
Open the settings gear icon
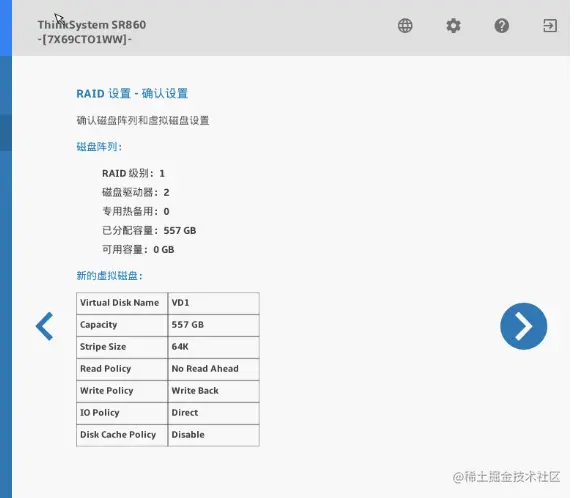pos(453,26)
